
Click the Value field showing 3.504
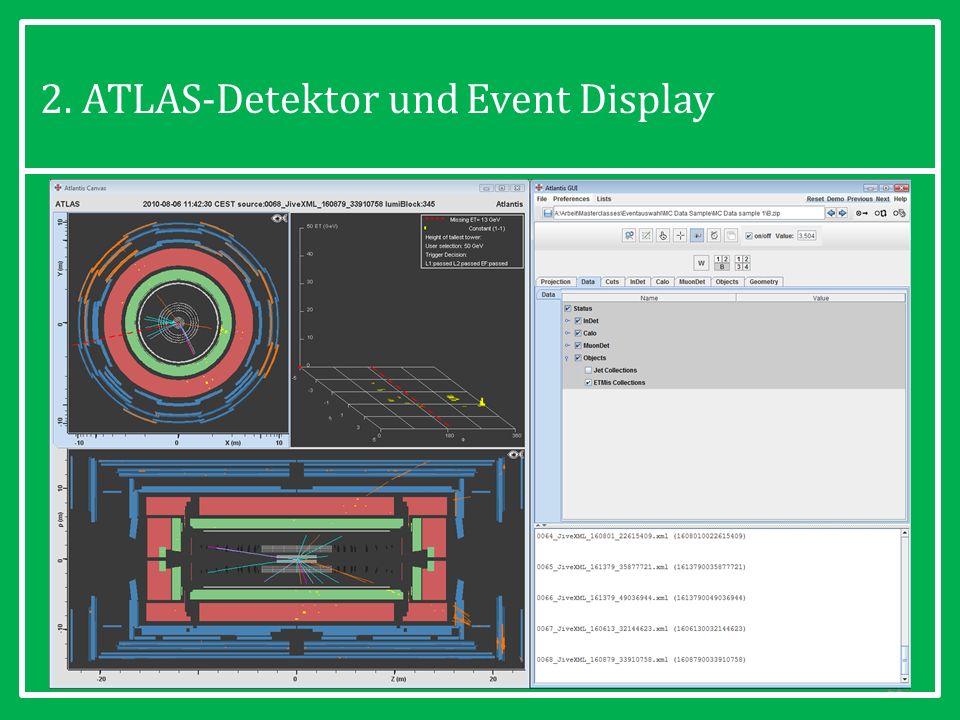coord(806,236)
